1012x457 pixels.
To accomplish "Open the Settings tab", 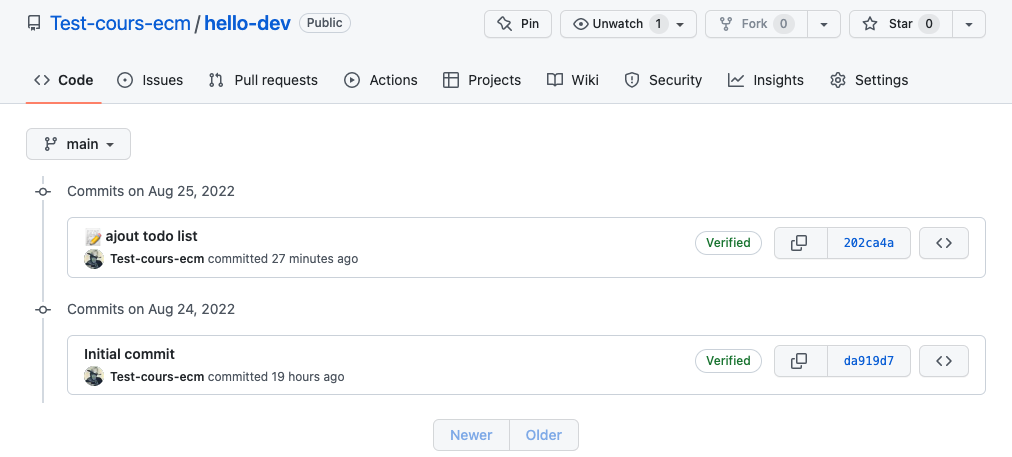I will coord(869,80).
